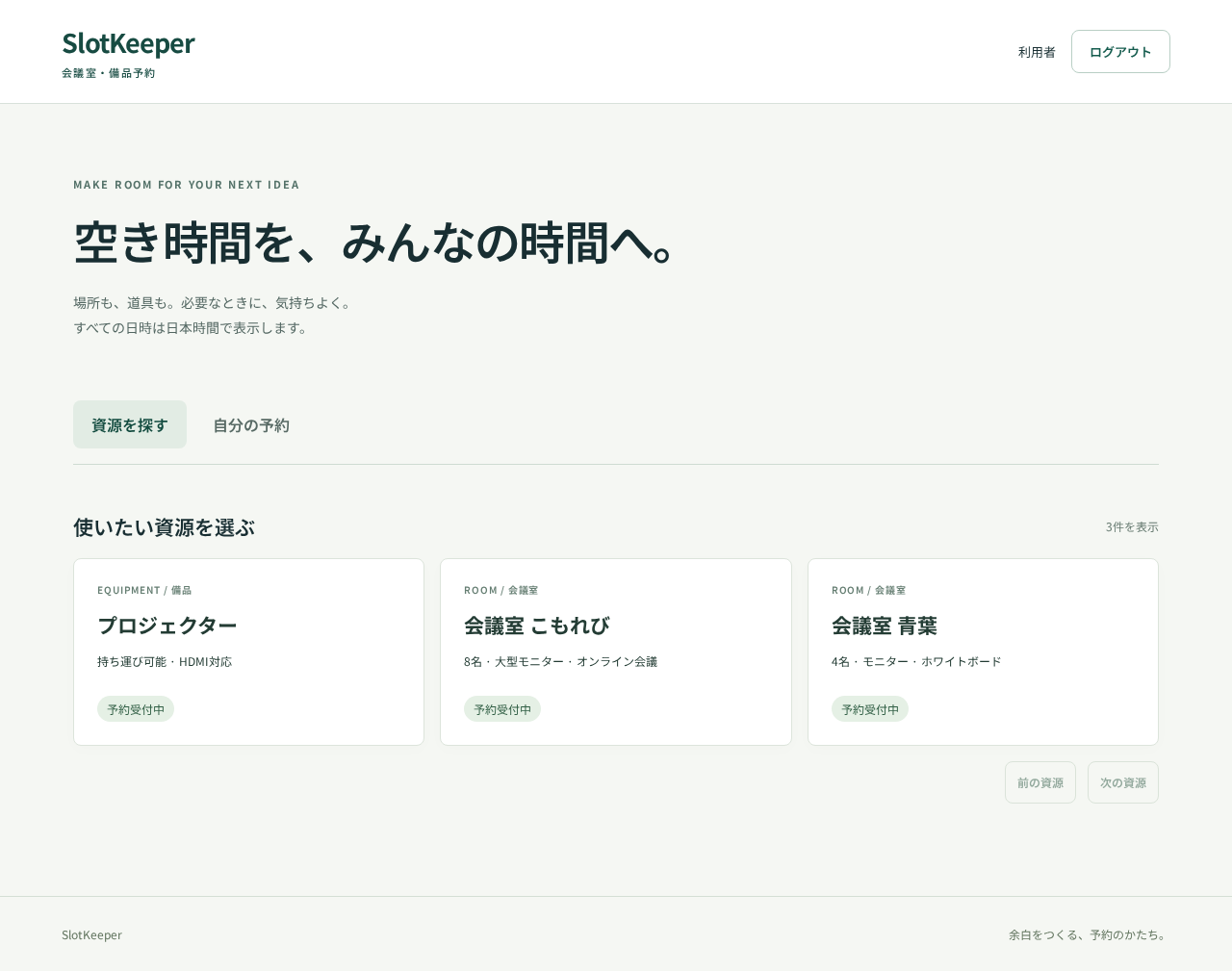Click すべての日時は日本時間で表示します。 note
The image size is (1232, 971).
click(x=193, y=327)
